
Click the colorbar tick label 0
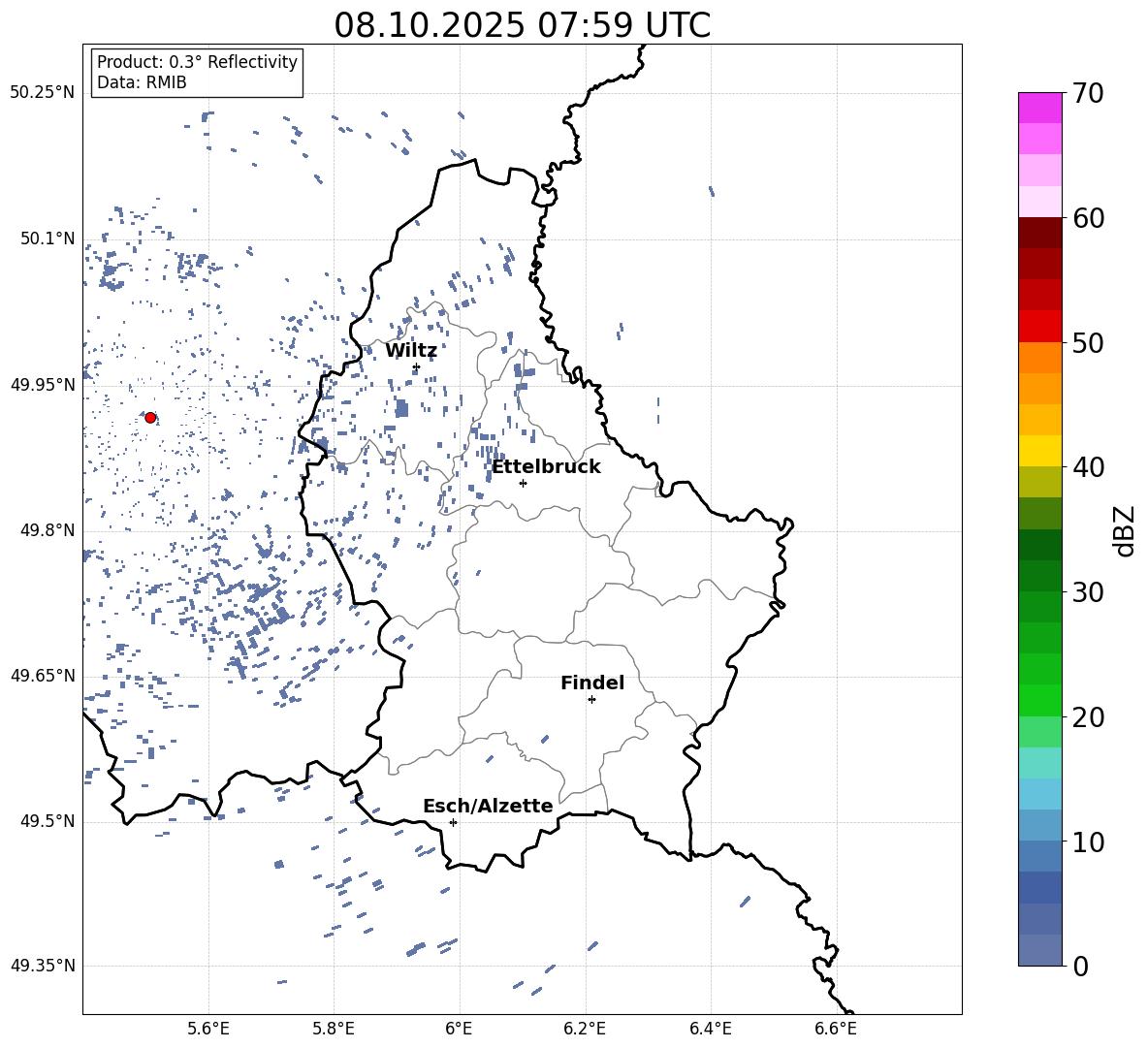[x=1080, y=966]
